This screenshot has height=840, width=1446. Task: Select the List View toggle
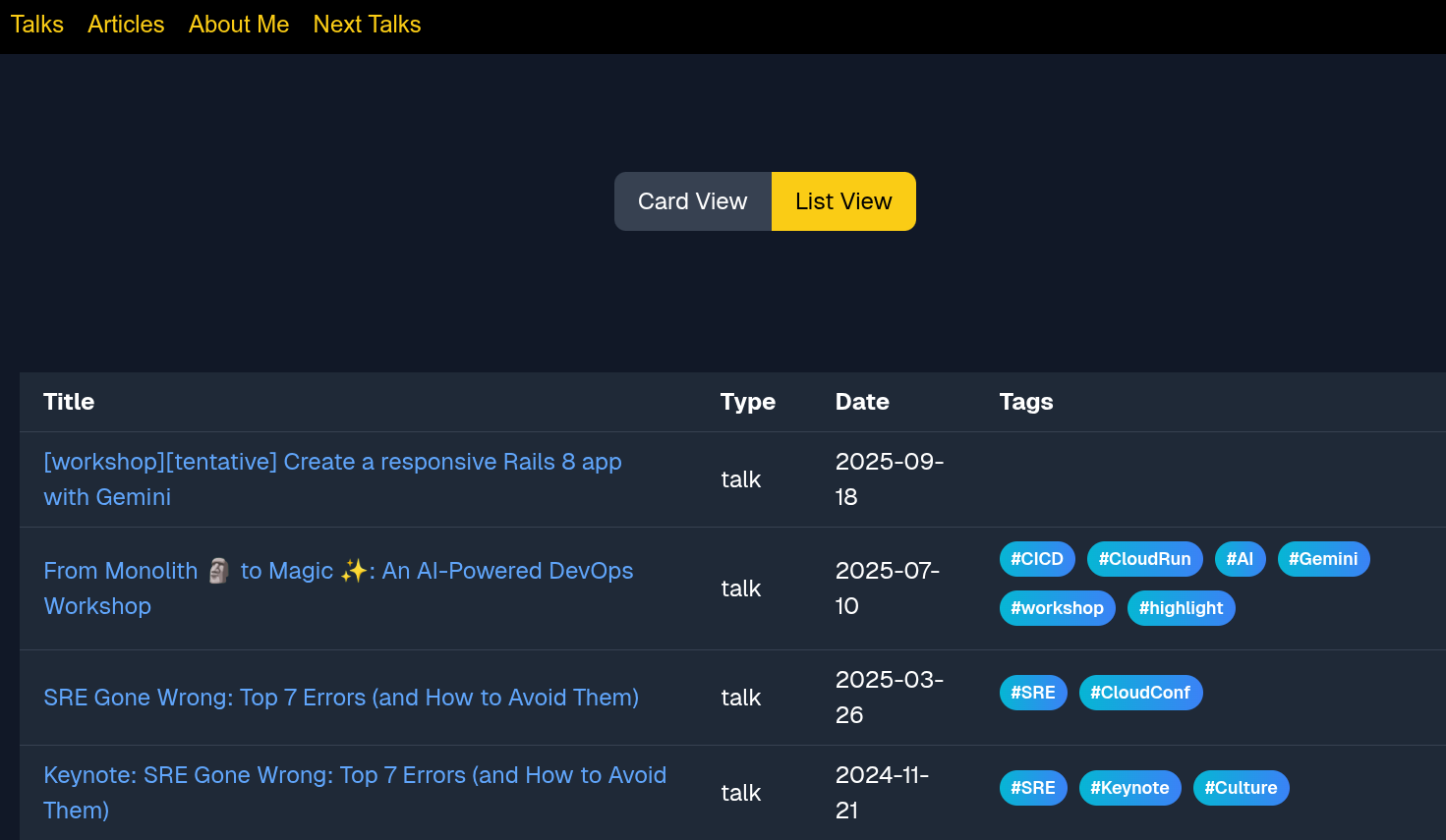[843, 201]
